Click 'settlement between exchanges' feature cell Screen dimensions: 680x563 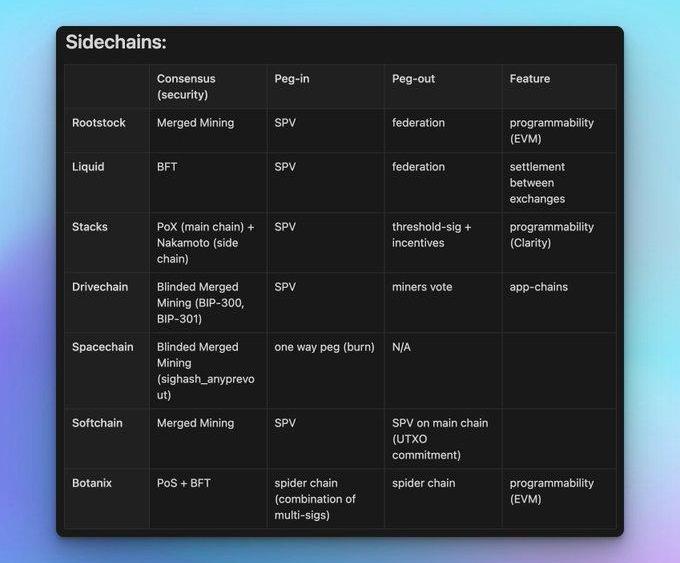click(x=537, y=183)
